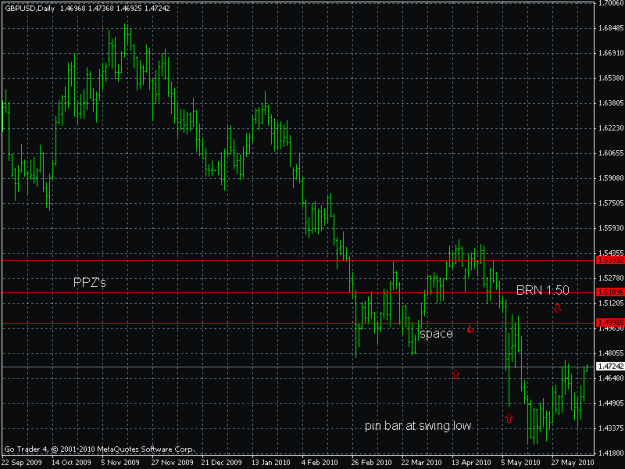Image resolution: width=625 pixels, height=469 pixels.
Task: Click the OHLC values "1.46968 1.47368 1.46925 1.47242"
Action: click(115, 8)
